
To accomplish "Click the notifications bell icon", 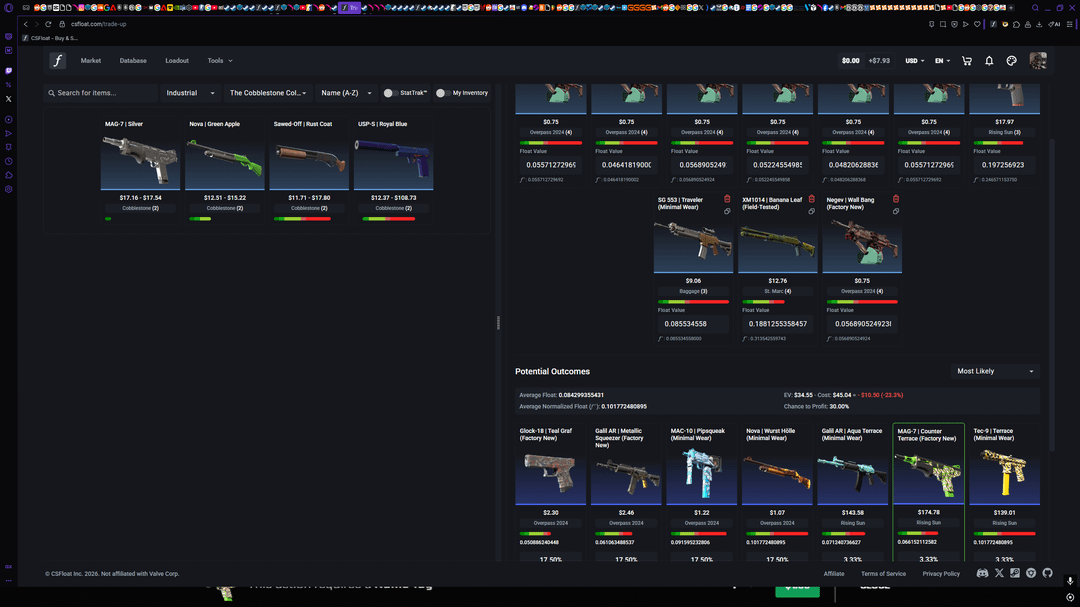I will 989,61.
